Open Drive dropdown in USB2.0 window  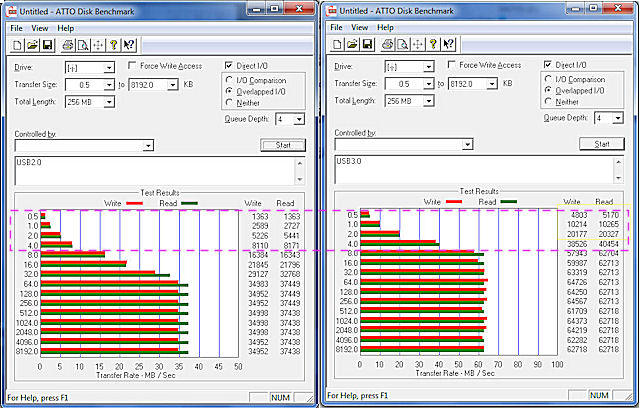(x=109, y=68)
